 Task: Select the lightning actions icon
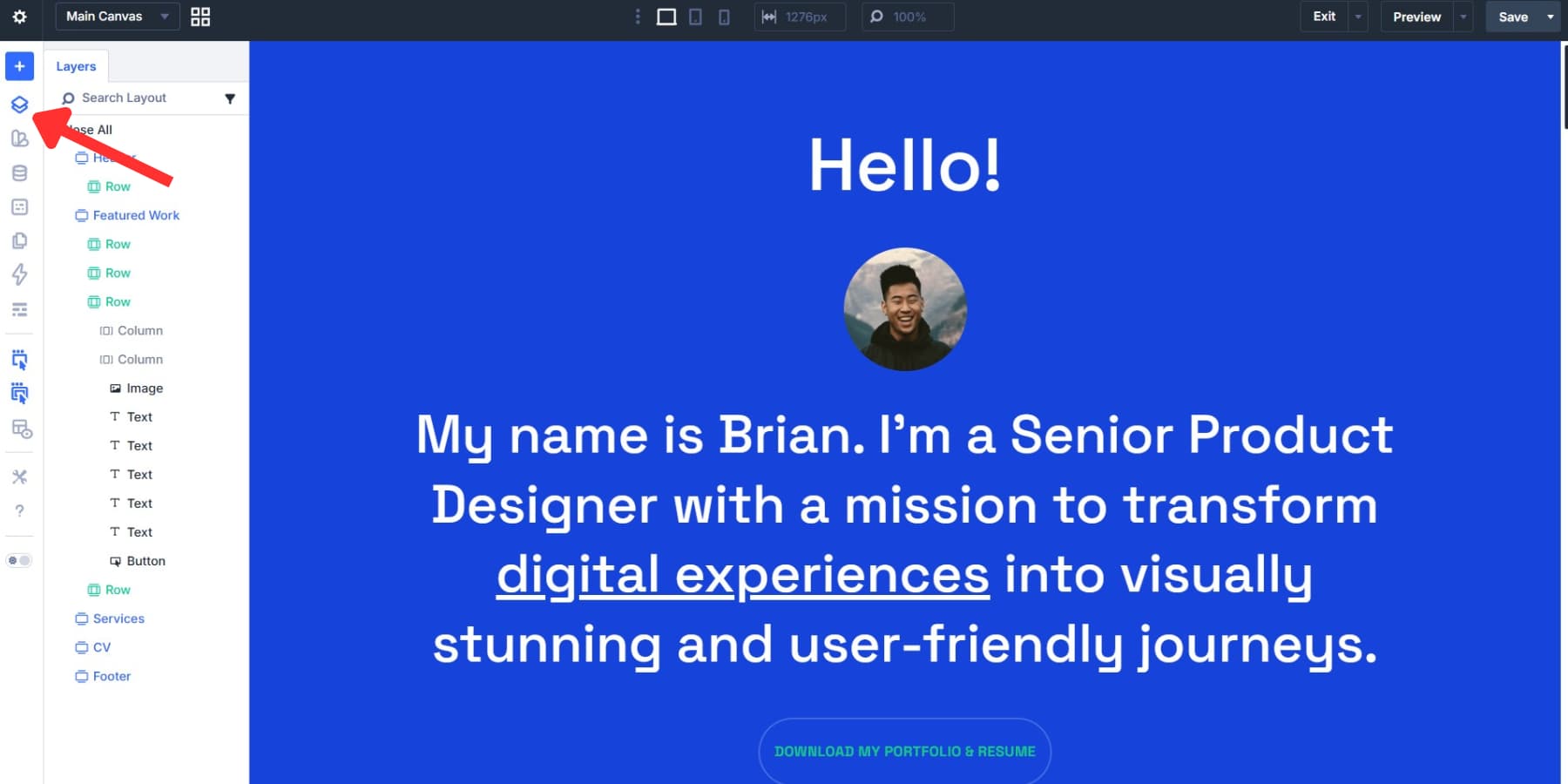(x=19, y=274)
